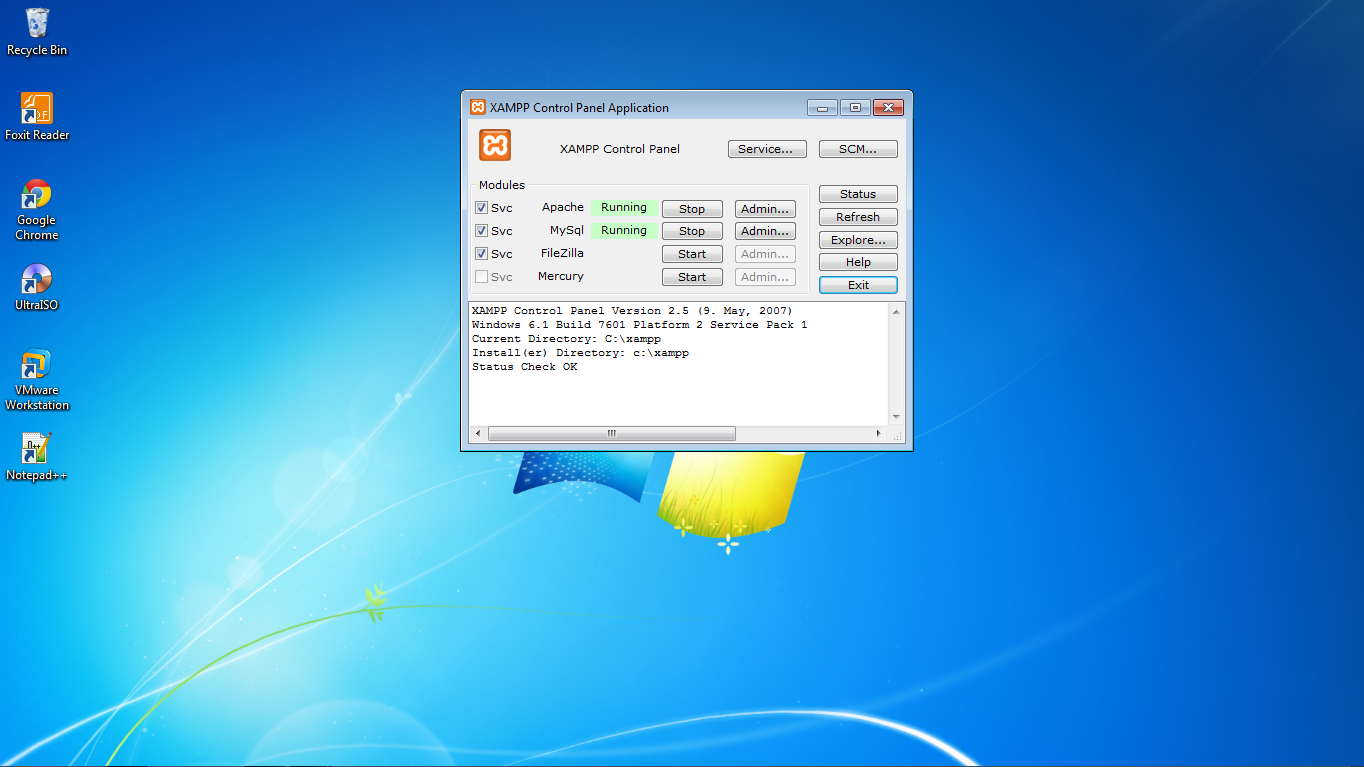
Task: Click the log scroll up arrow
Action: [x=896, y=311]
